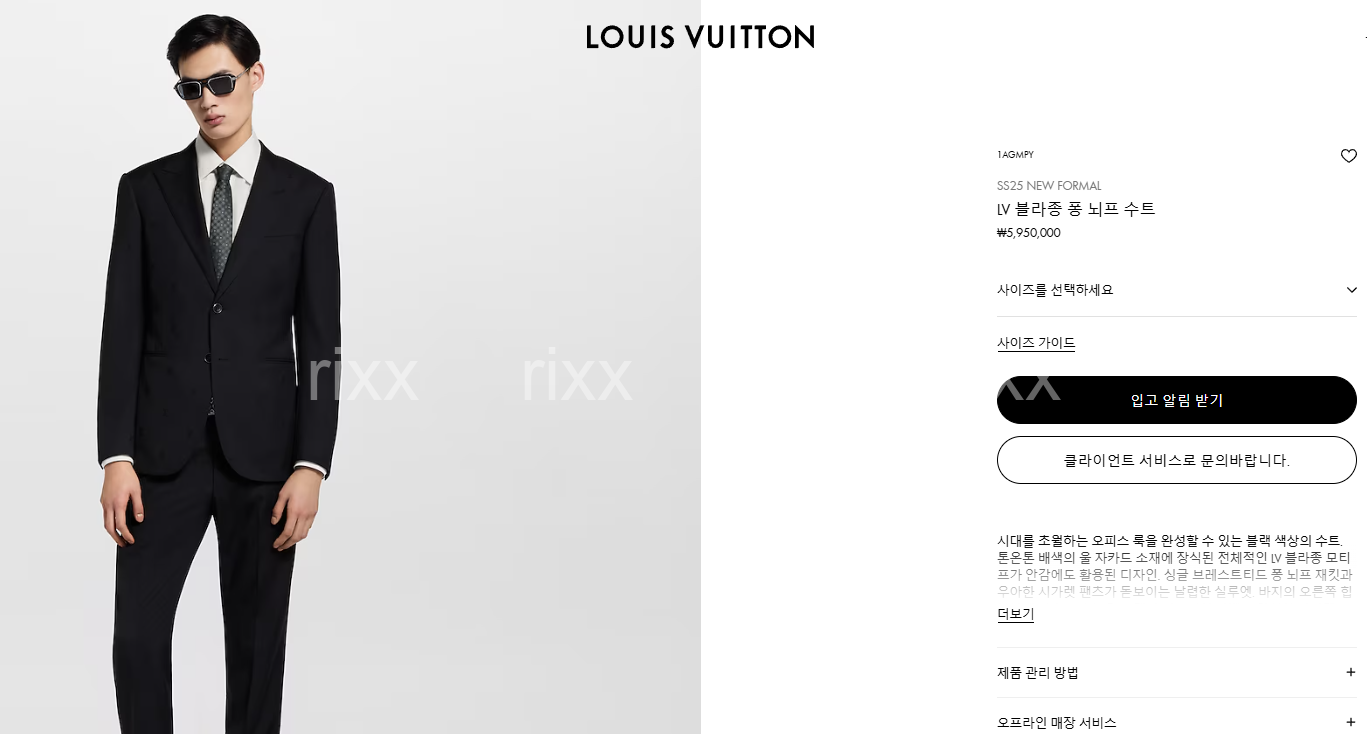Click the plus icon beside 오프라인 매장 서비스
Screen dimensions: 1367x734
(x=1351, y=722)
